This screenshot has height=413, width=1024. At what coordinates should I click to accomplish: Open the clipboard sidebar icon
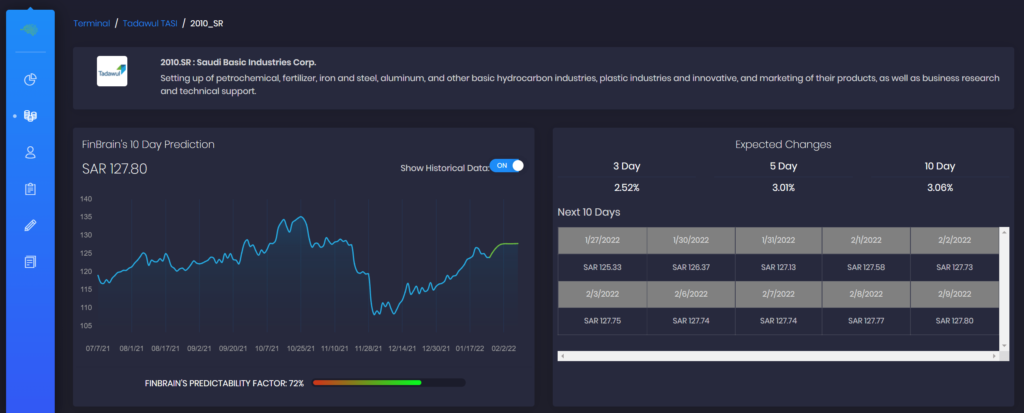[x=30, y=189]
